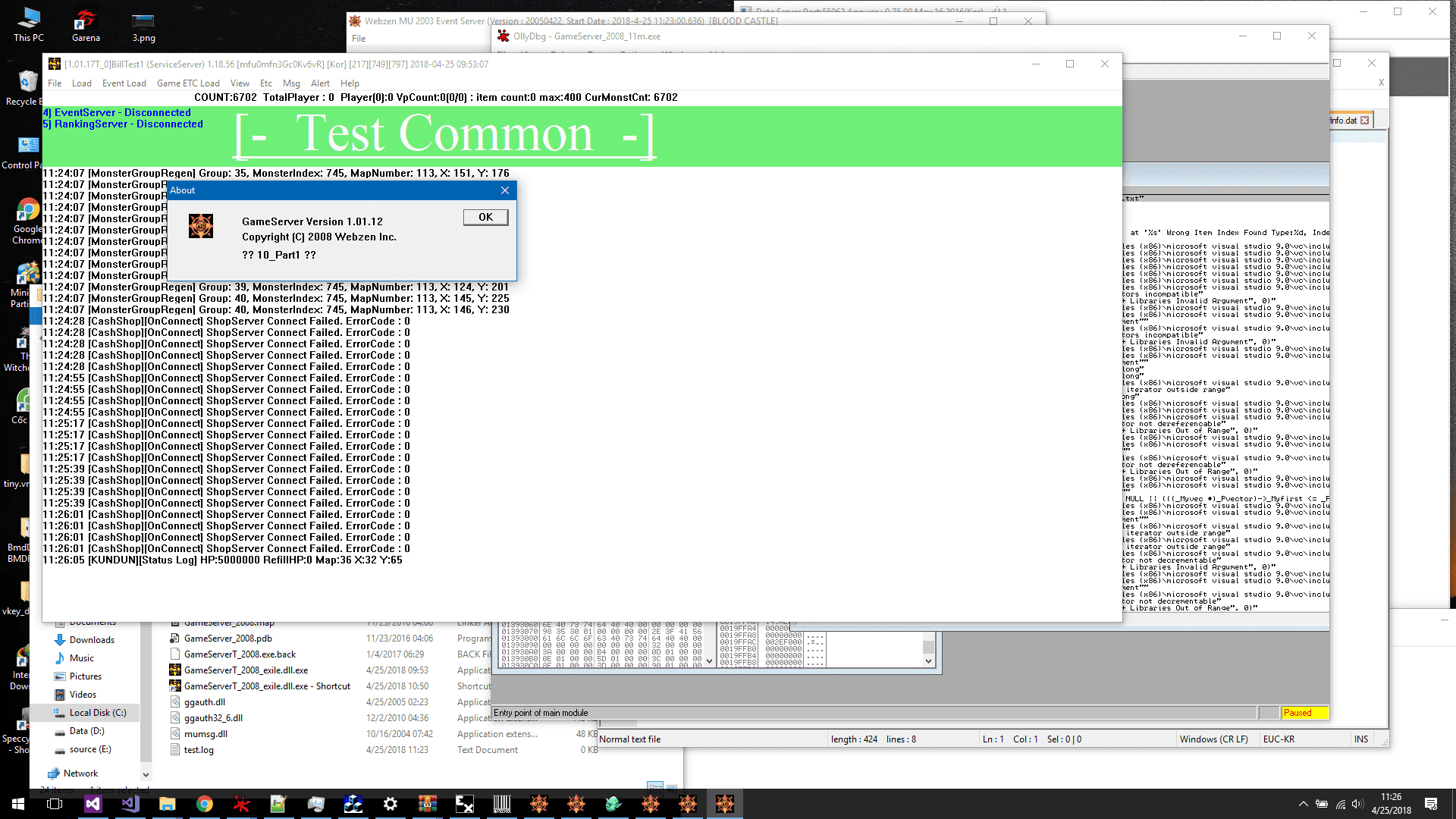Click the Chrome icon in taskbar
The width and height of the screenshot is (1456, 819).
203,804
